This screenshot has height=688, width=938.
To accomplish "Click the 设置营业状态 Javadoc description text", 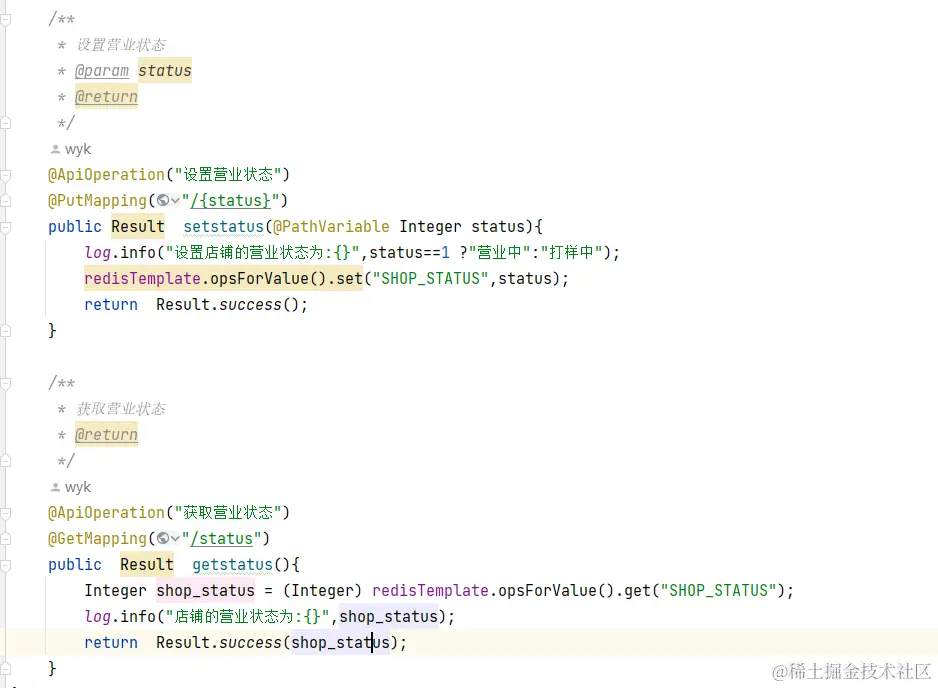I will [x=121, y=45].
